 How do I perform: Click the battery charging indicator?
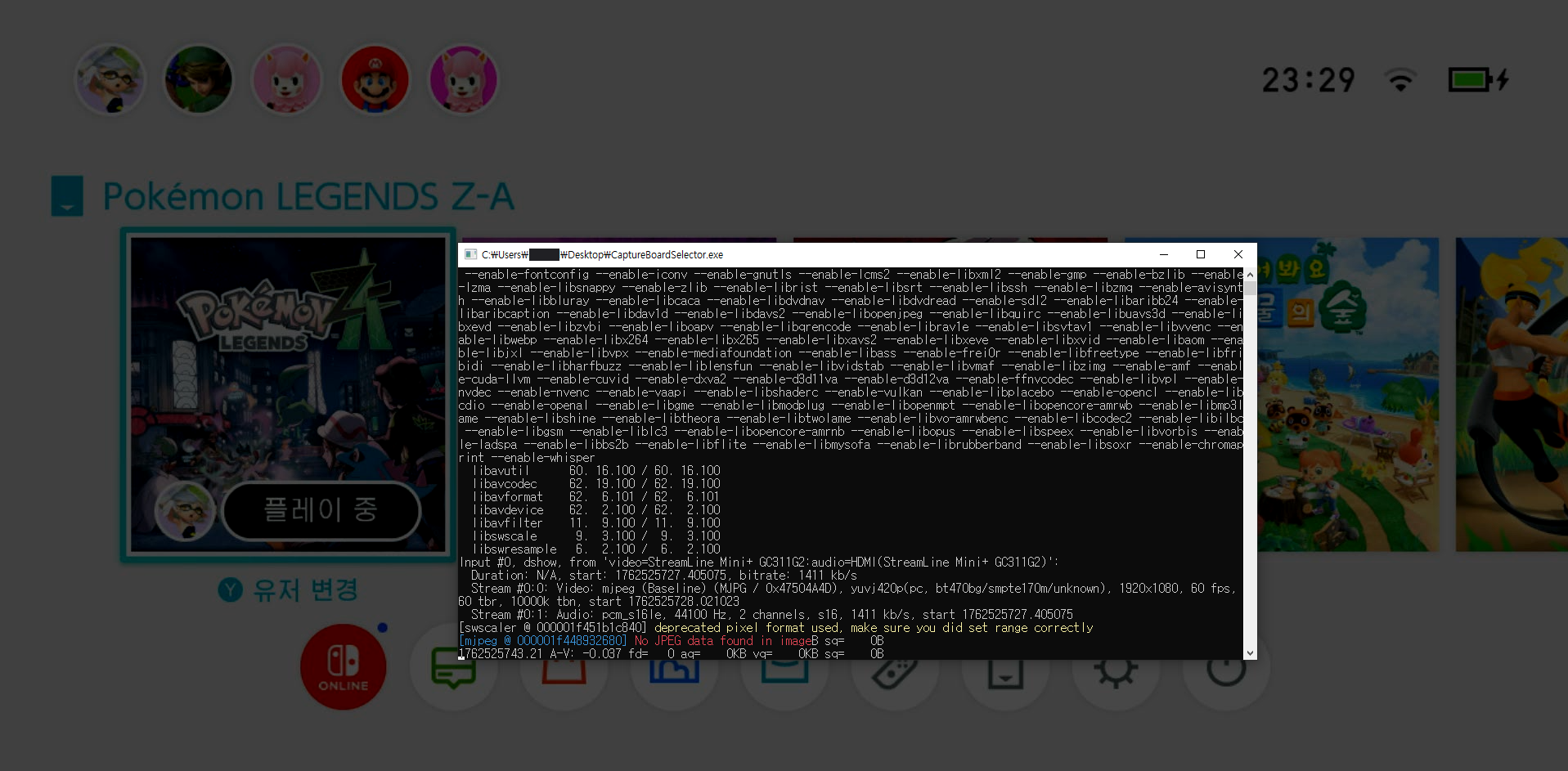click(x=1479, y=79)
